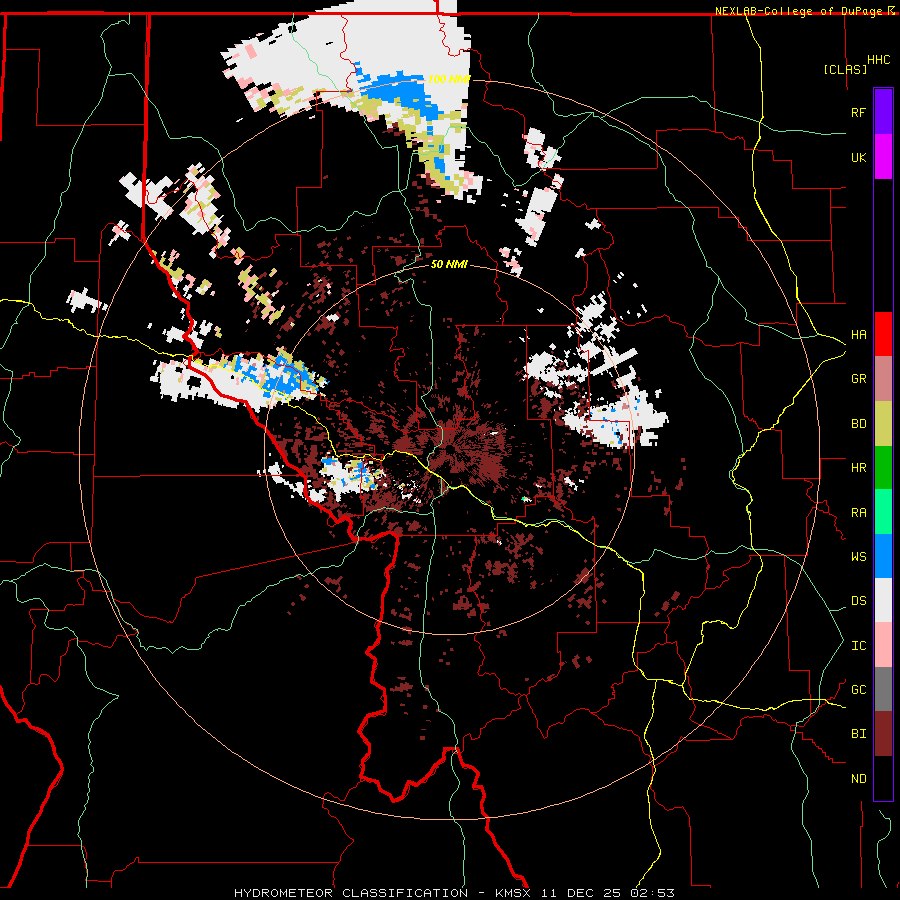Click the 'HA' legend label
The height and width of the screenshot is (900, 900).
point(858,334)
